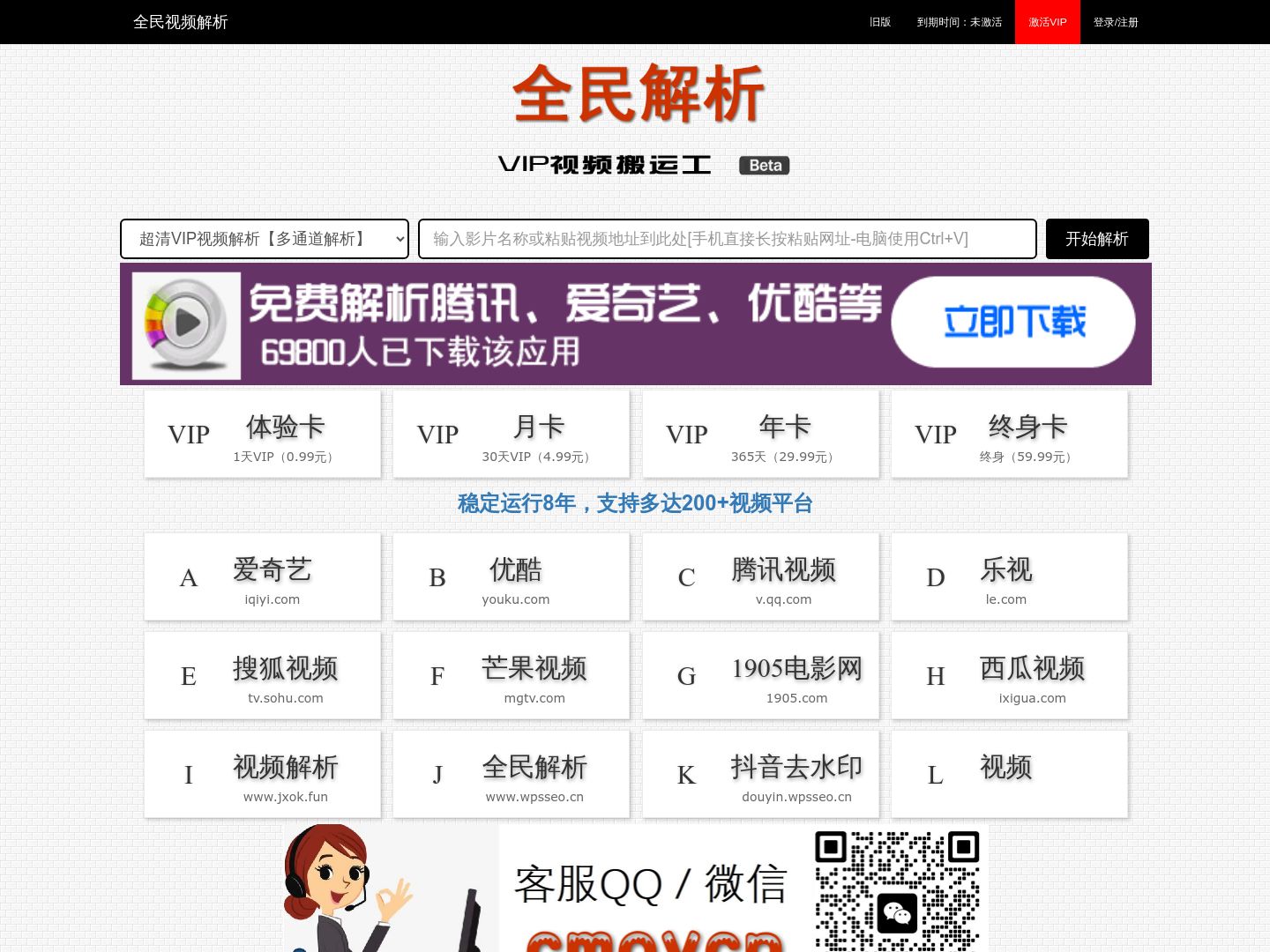Open the 爱奇艺 iqiyi.com card
Viewport: 1270px width, 952px height.
pyautogui.click(x=263, y=577)
